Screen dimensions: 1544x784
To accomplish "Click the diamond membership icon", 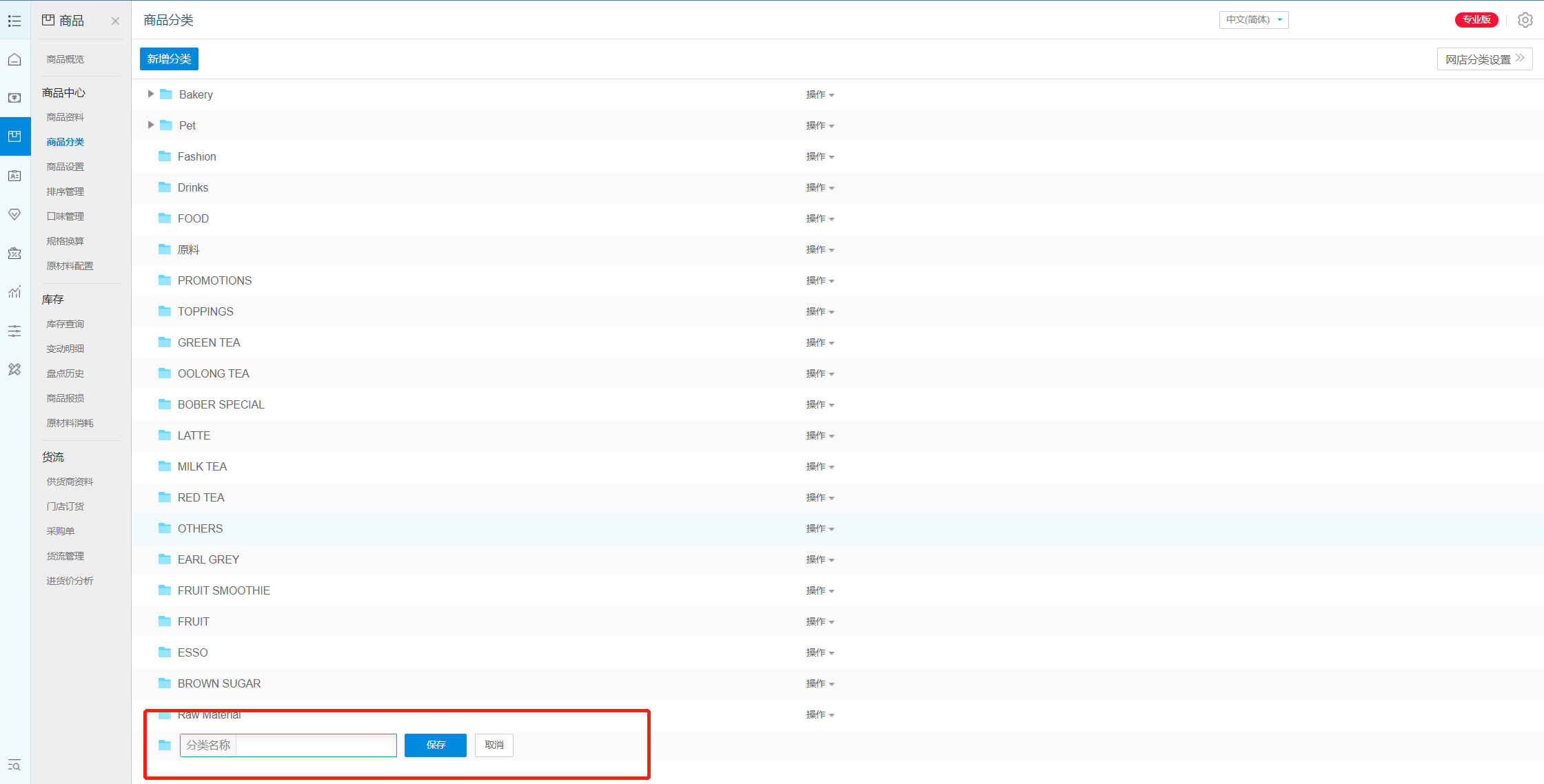I will tap(14, 214).
